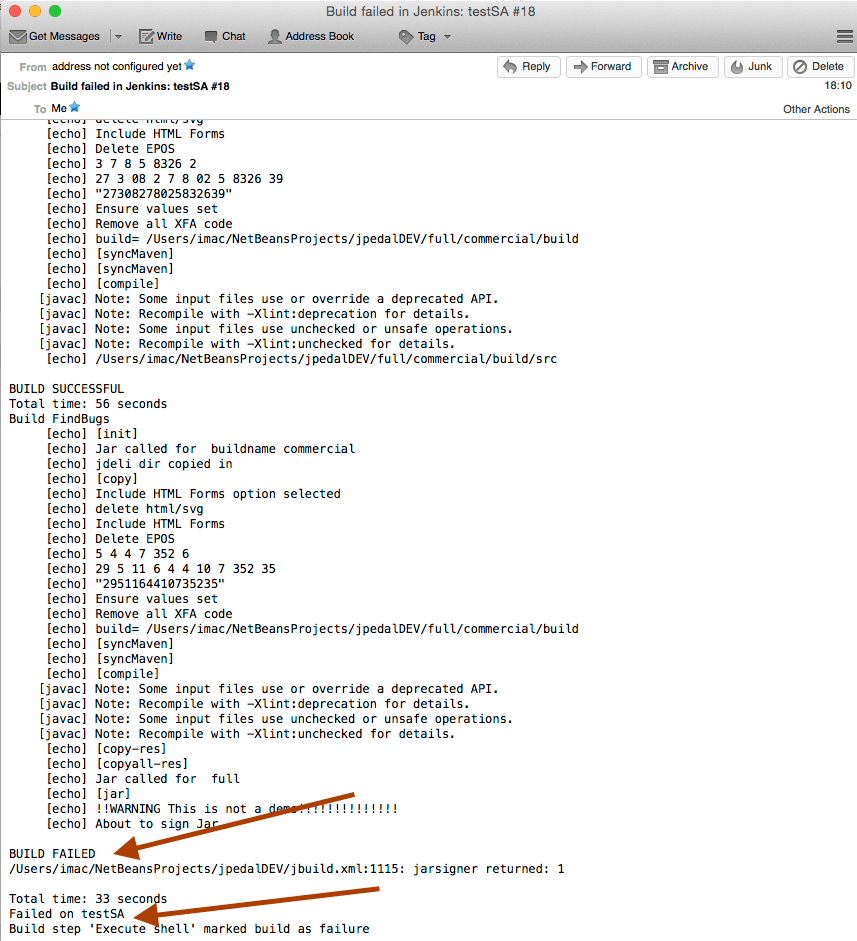Delete the build failed email
This screenshot has height=941, width=857.
point(819,67)
